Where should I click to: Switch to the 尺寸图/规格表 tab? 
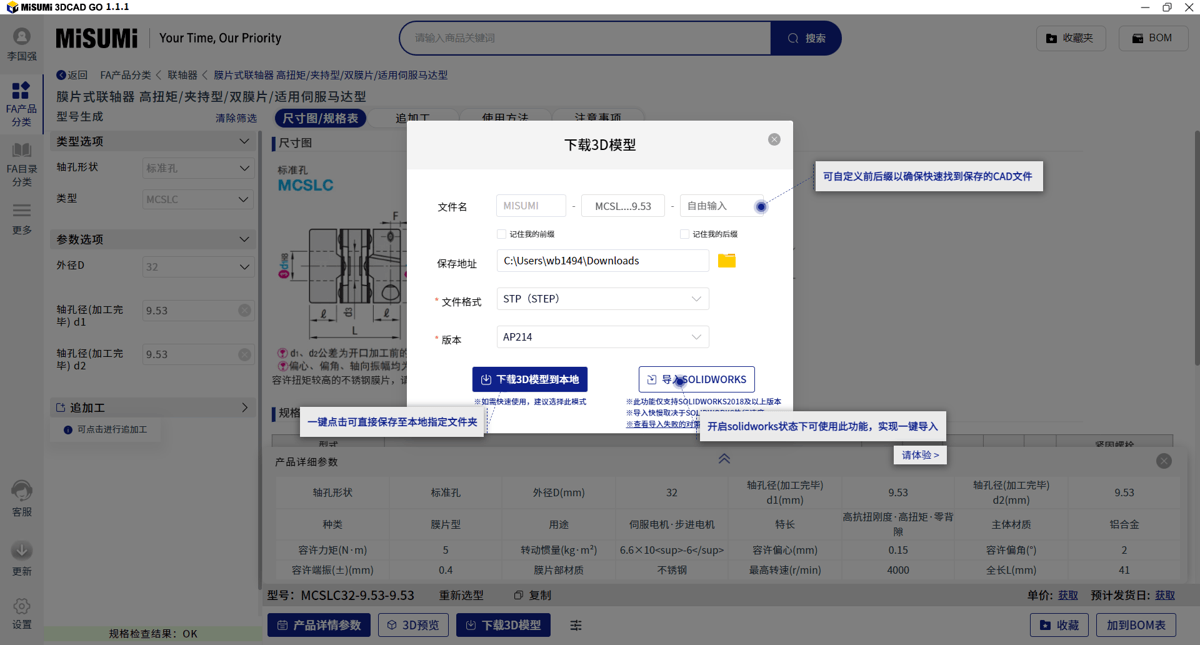pos(320,118)
